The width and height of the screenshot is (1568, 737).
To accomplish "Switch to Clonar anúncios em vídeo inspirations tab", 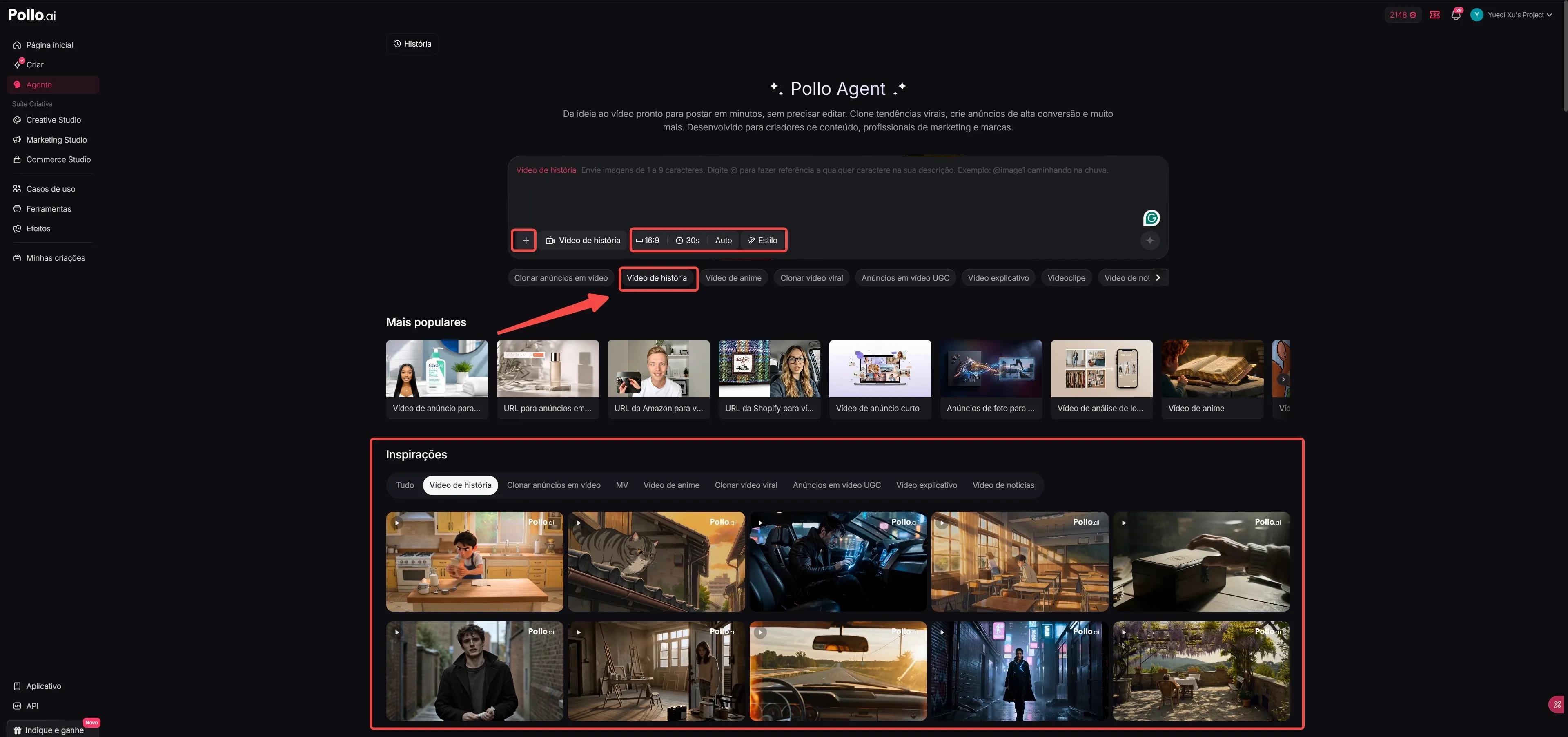I will click(553, 485).
